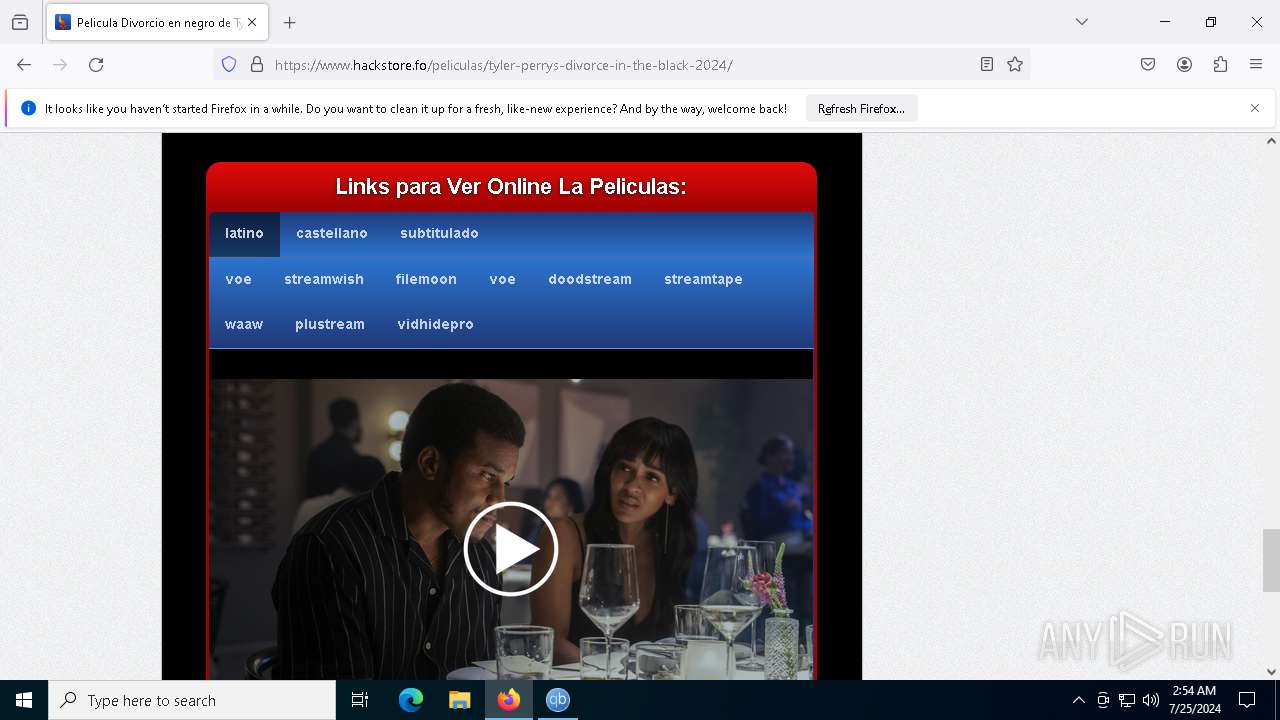Reload the current page

point(96,65)
